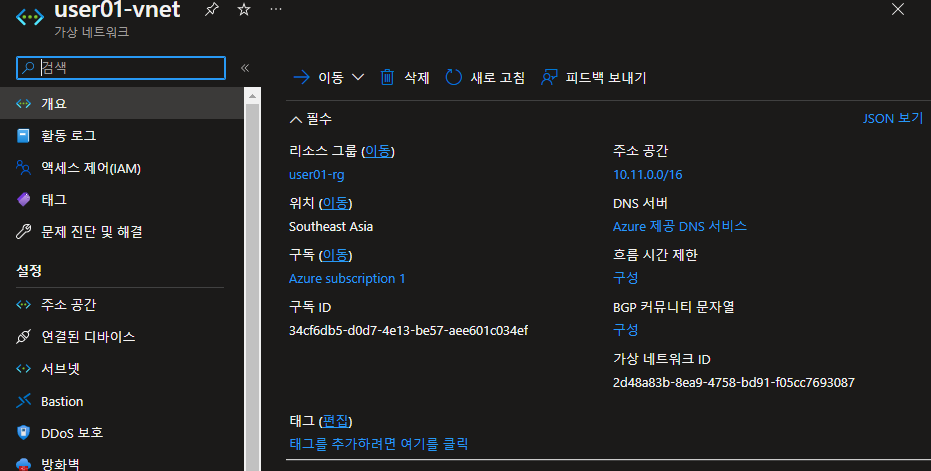Click the virtual network icon beside title
Image resolution: width=931 pixels, height=471 pixels.
(x=30, y=17)
